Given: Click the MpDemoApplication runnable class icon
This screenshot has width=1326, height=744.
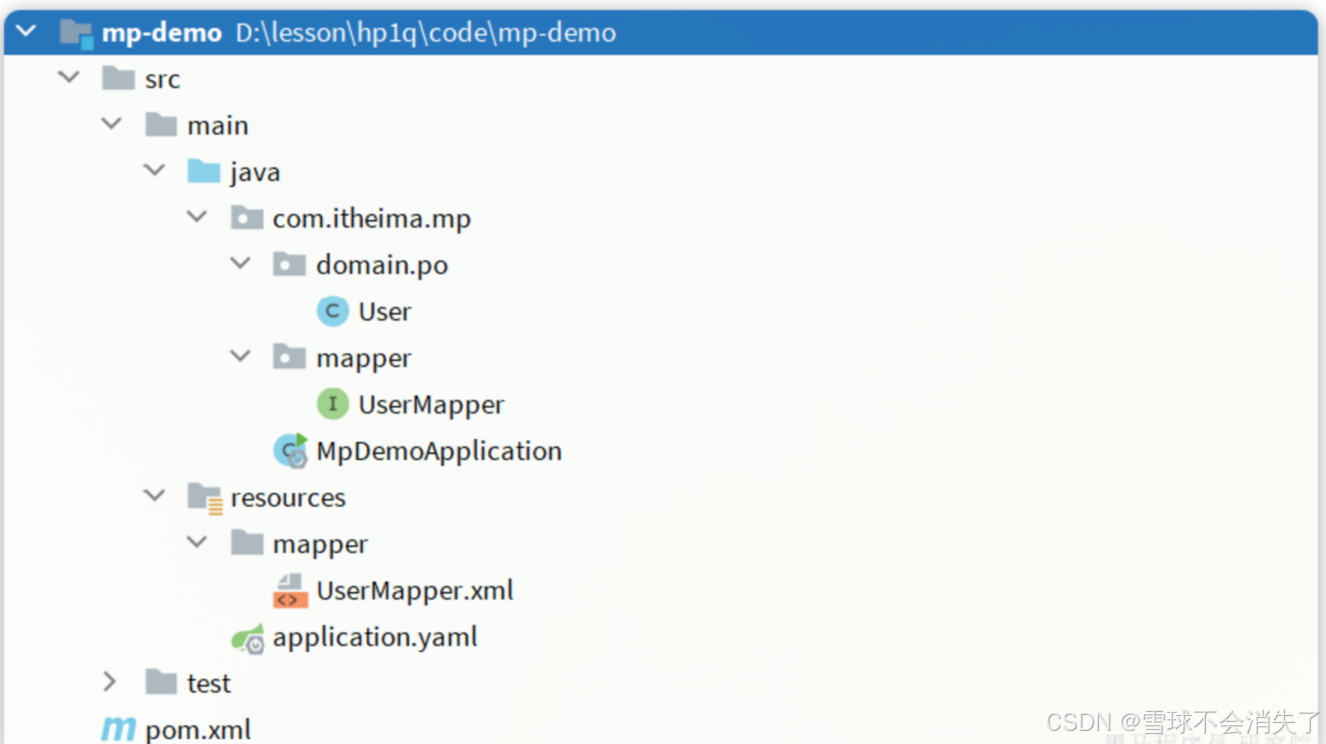Looking at the screenshot, I should tap(288, 450).
